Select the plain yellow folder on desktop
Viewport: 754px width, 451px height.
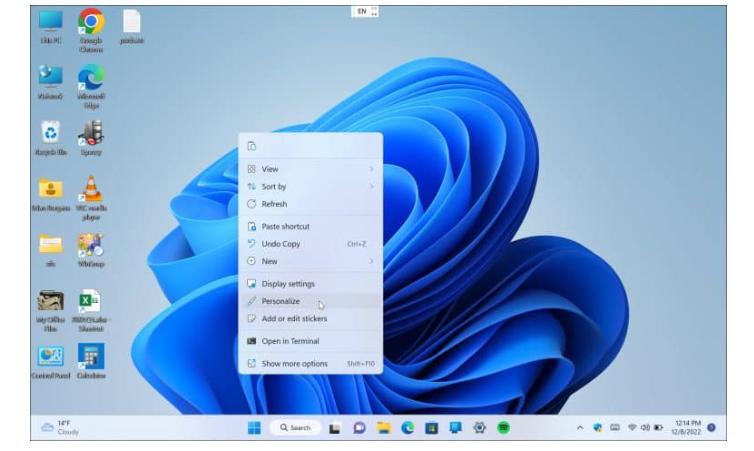coord(50,250)
